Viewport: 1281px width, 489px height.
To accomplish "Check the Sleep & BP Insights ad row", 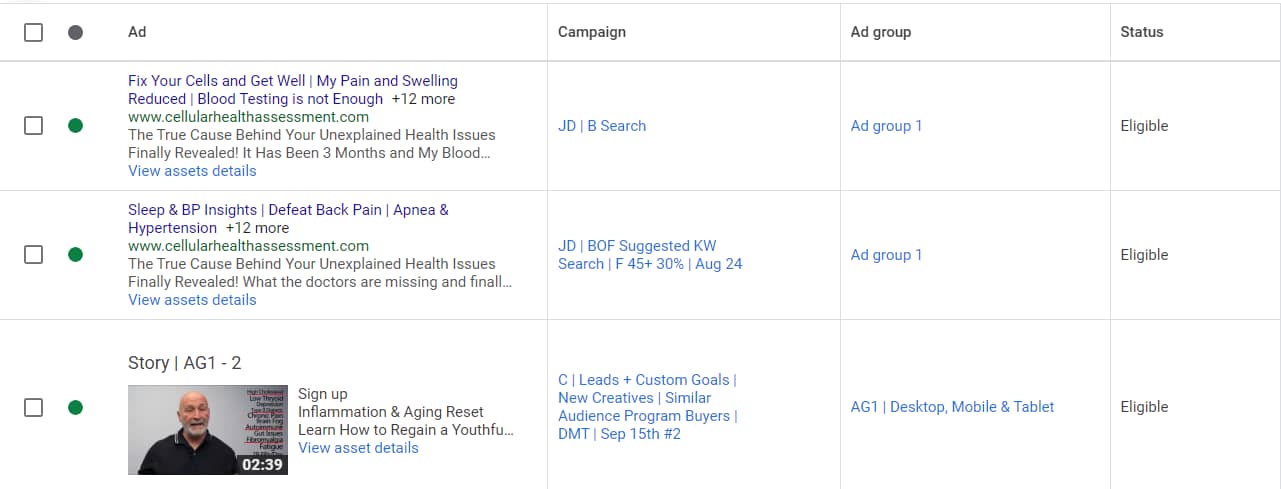I will pyautogui.click(x=33, y=255).
